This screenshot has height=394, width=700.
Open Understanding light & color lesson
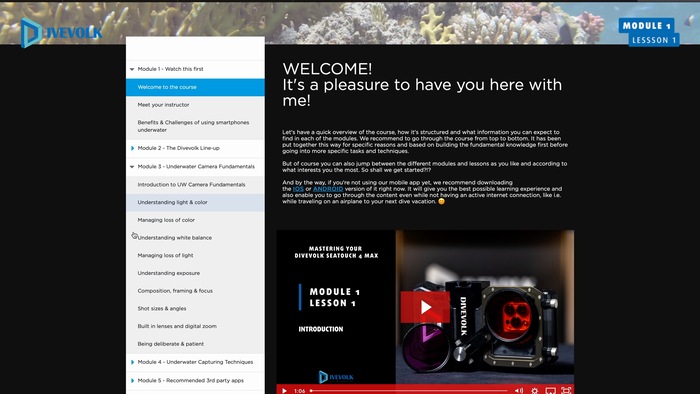tap(195, 202)
